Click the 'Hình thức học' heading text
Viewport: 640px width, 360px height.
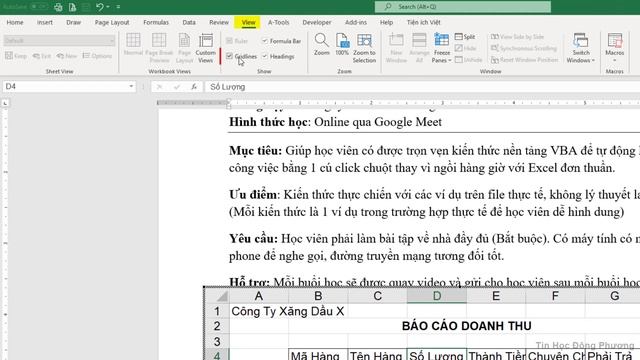268,122
